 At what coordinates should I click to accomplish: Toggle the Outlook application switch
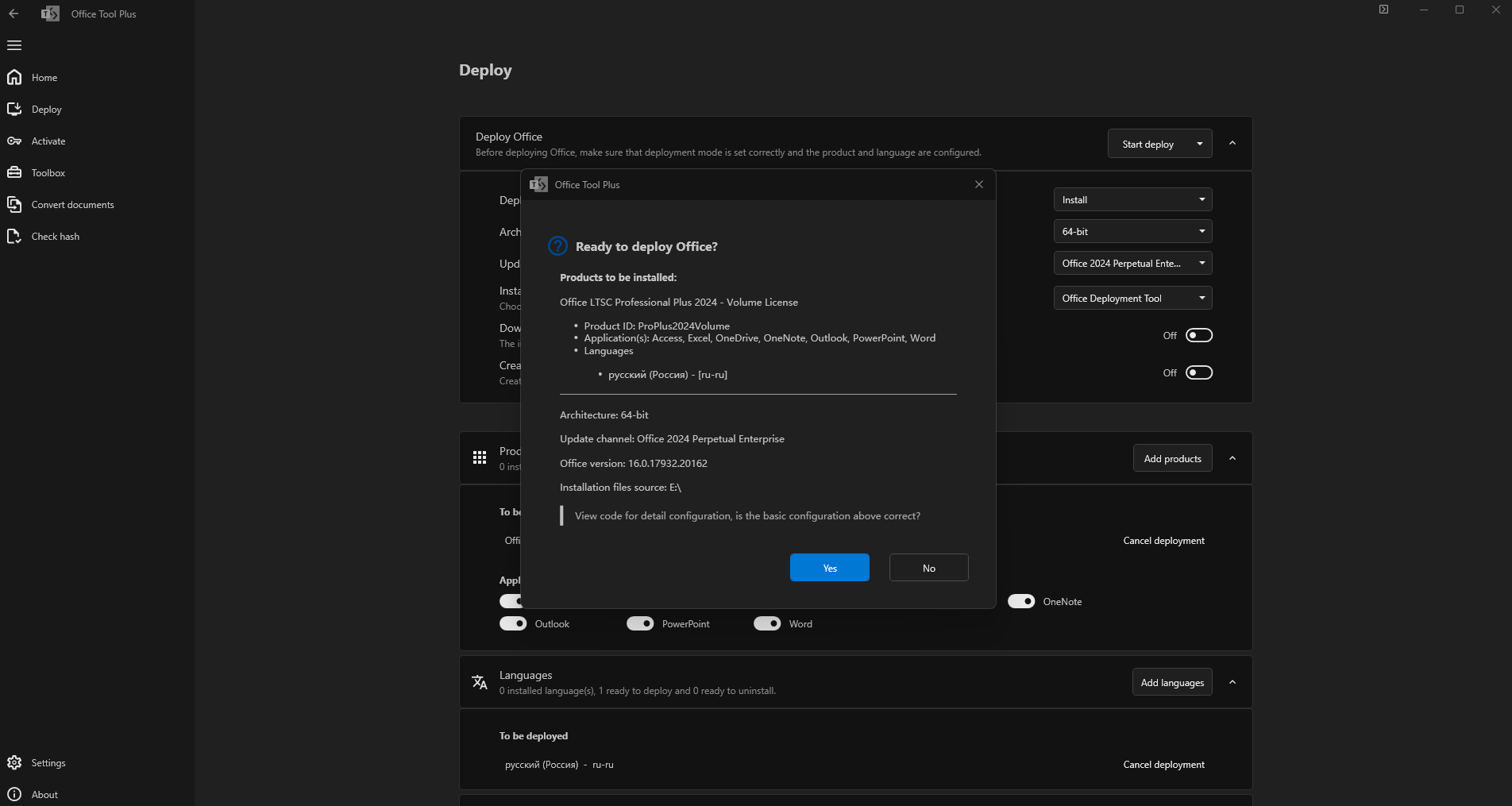[x=513, y=623]
